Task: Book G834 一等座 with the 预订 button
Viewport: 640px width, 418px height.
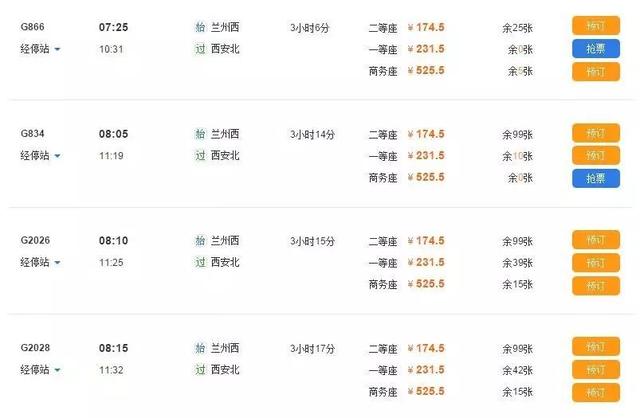Action: point(596,156)
